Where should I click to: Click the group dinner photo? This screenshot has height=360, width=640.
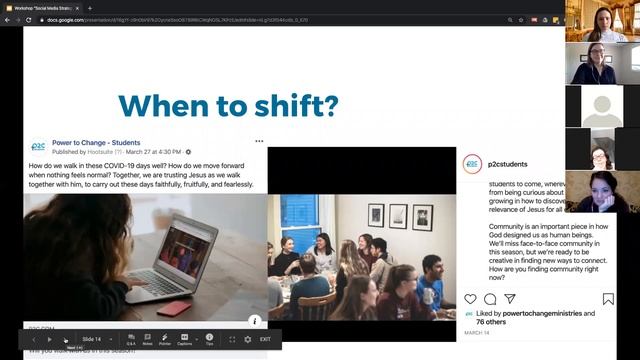click(x=362, y=257)
